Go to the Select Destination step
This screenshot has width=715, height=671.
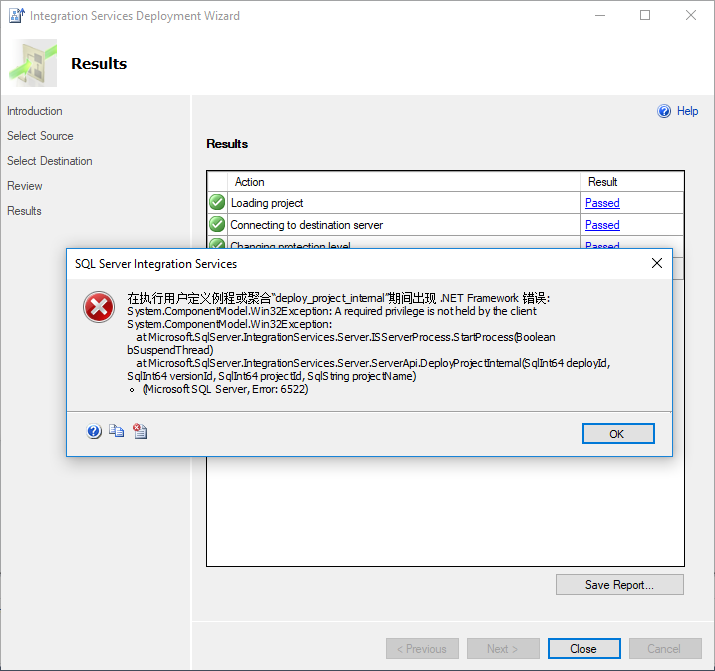pyautogui.click(x=50, y=161)
